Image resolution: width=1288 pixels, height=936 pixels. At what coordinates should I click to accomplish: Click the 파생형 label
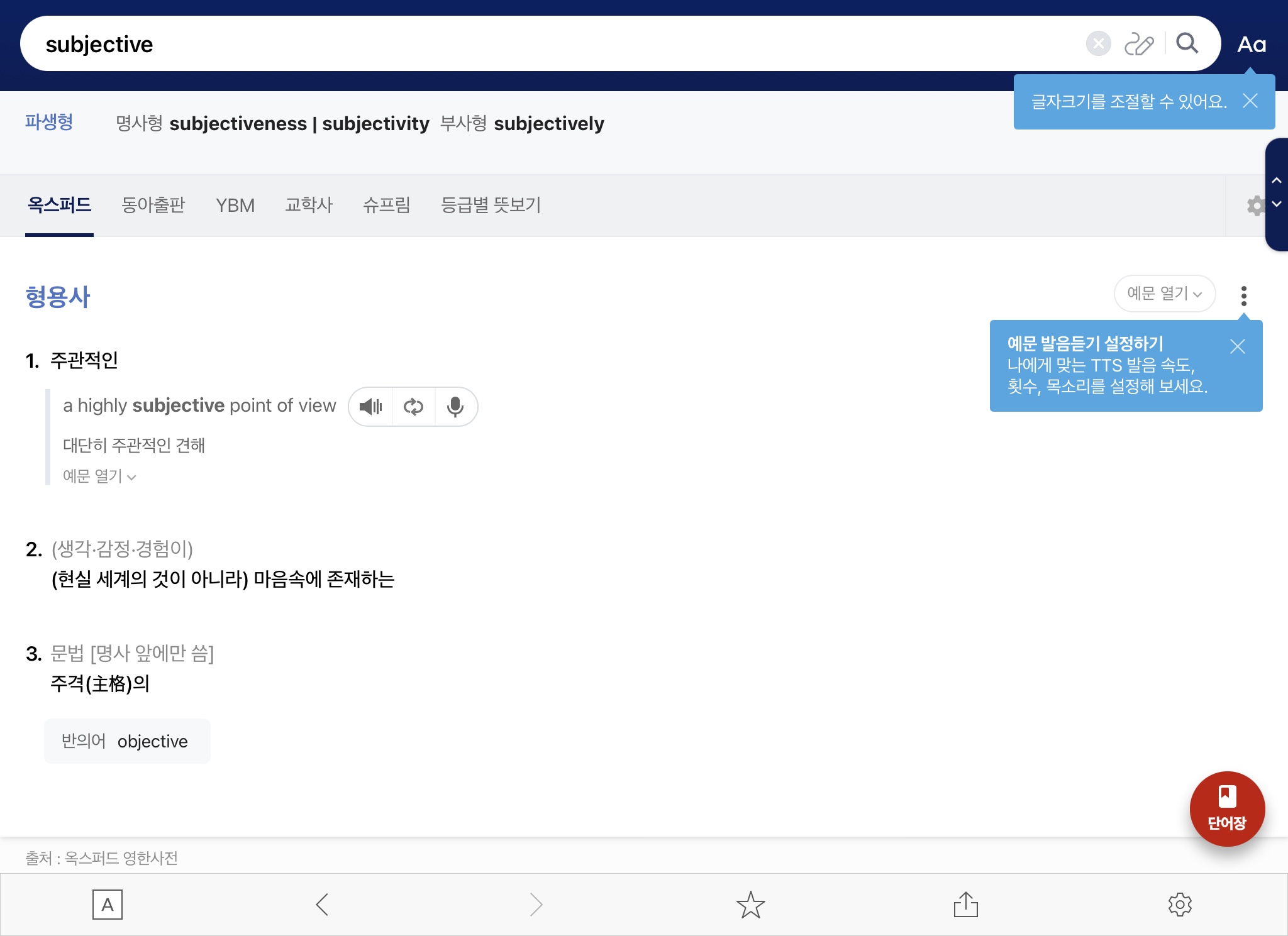(x=49, y=122)
